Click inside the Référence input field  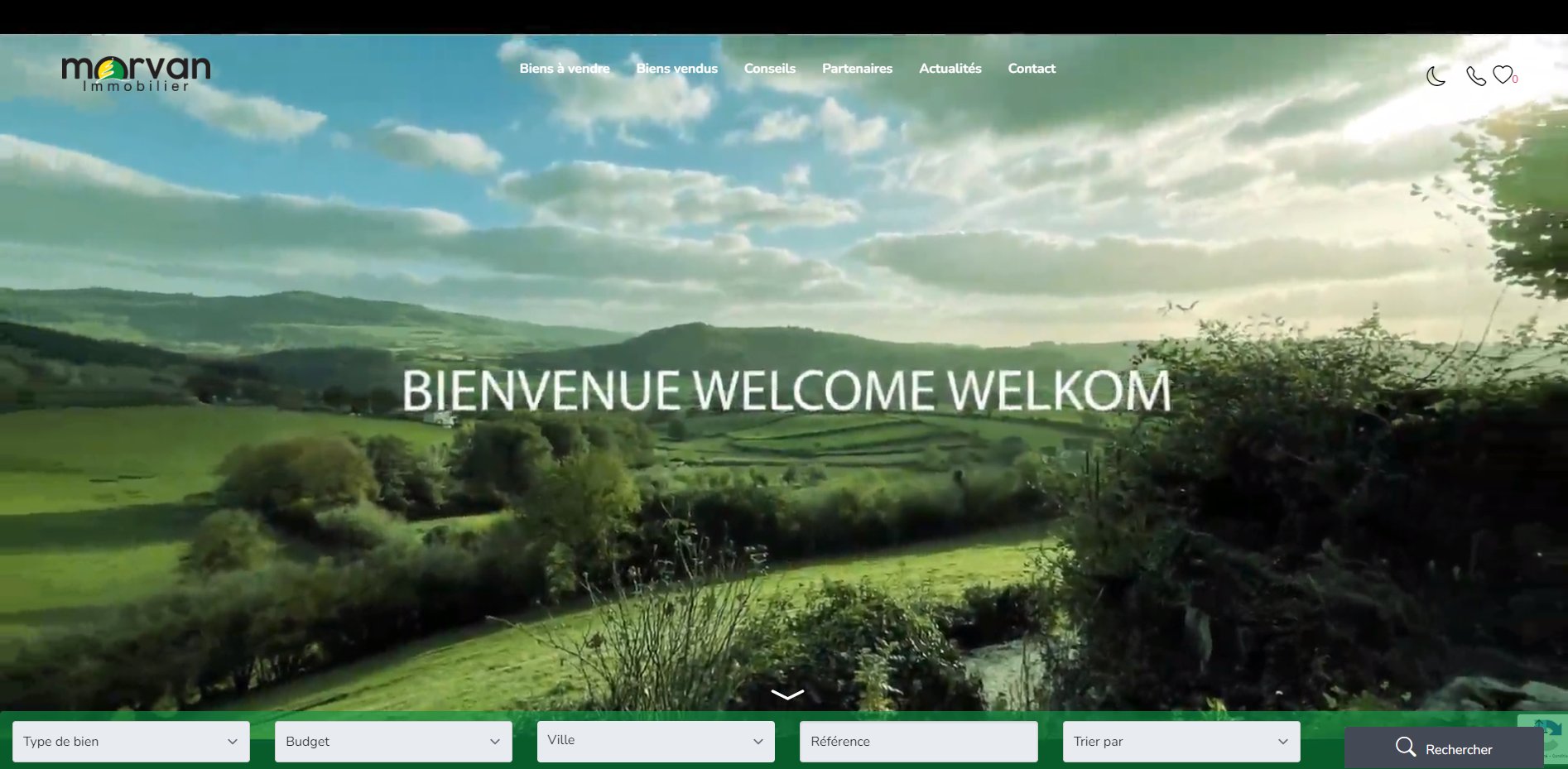[917, 741]
